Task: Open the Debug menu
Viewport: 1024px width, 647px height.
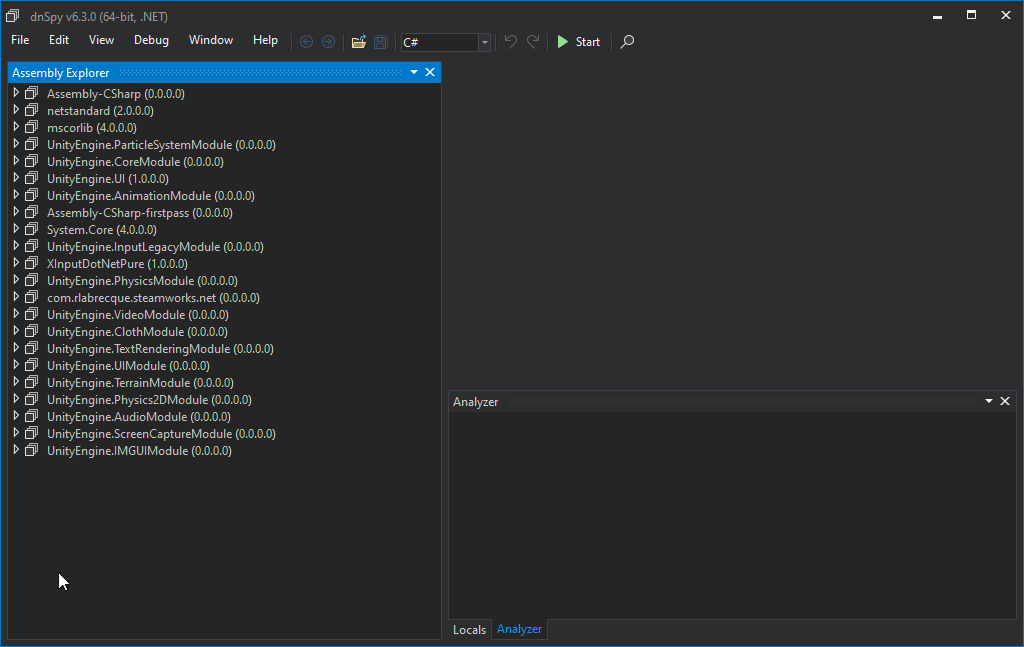Action: (152, 40)
